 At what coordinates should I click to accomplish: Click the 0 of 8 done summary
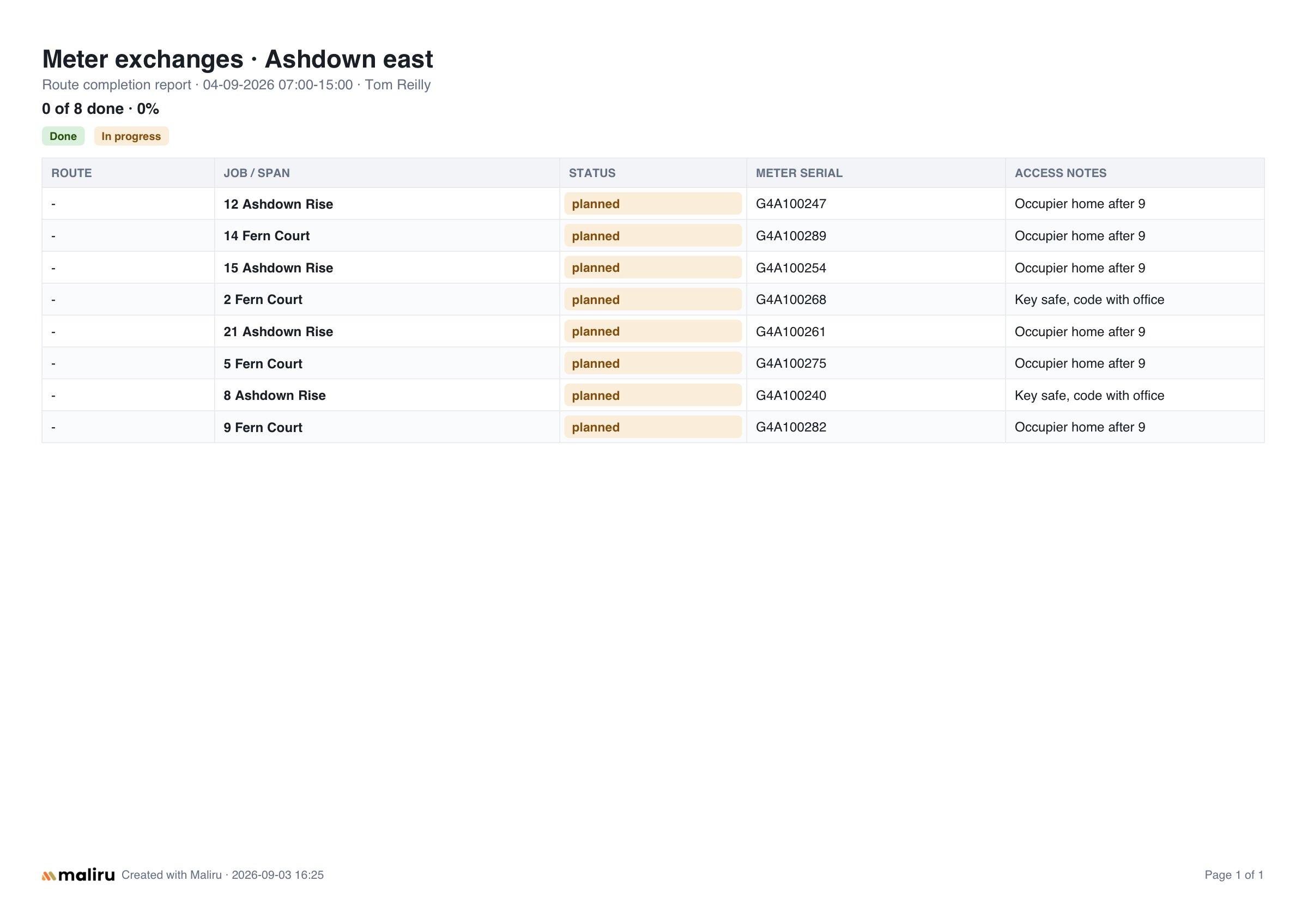tap(100, 109)
